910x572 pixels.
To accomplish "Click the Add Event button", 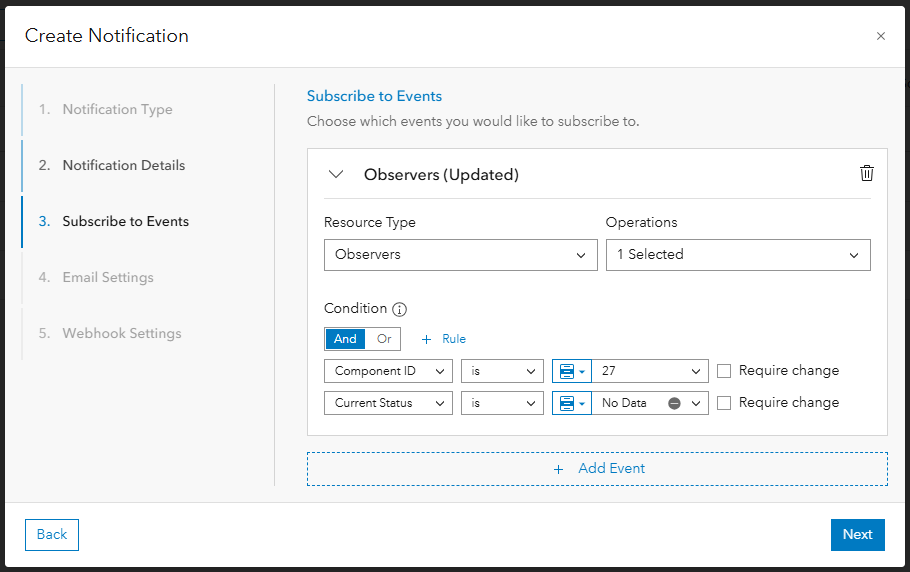I will (x=597, y=468).
